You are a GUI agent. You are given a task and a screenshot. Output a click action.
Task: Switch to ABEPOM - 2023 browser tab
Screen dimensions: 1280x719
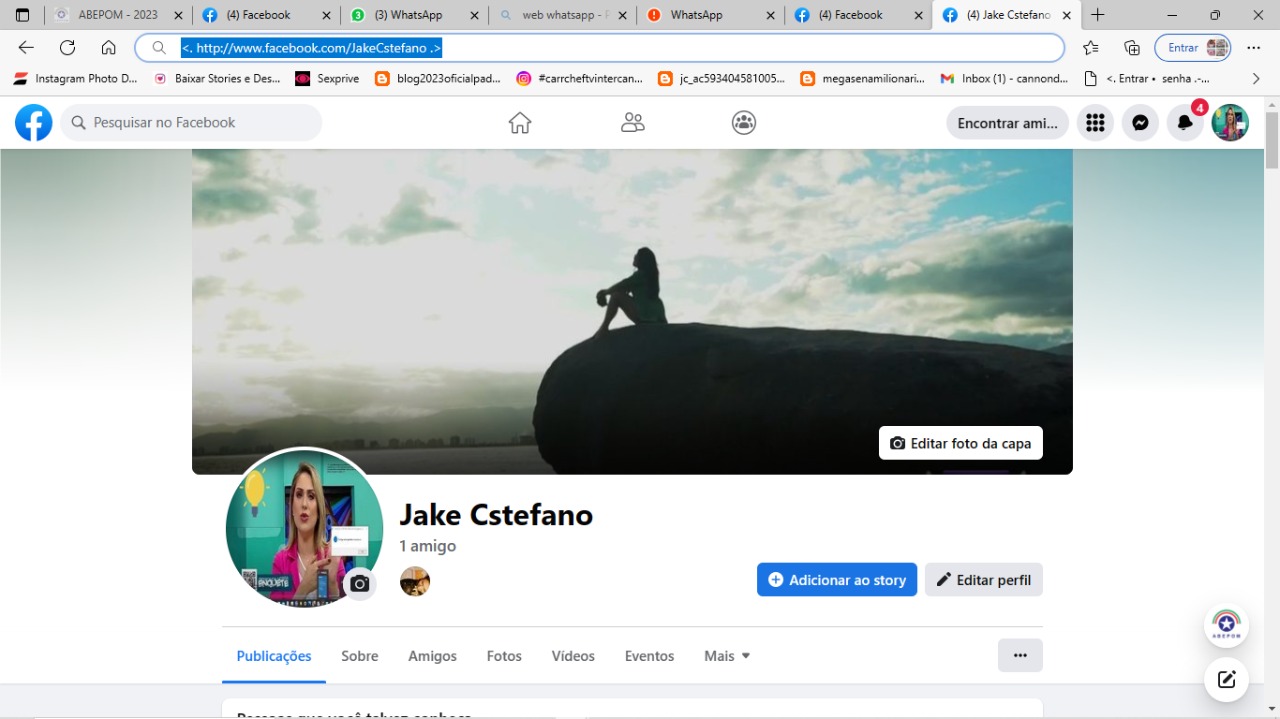(x=118, y=15)
